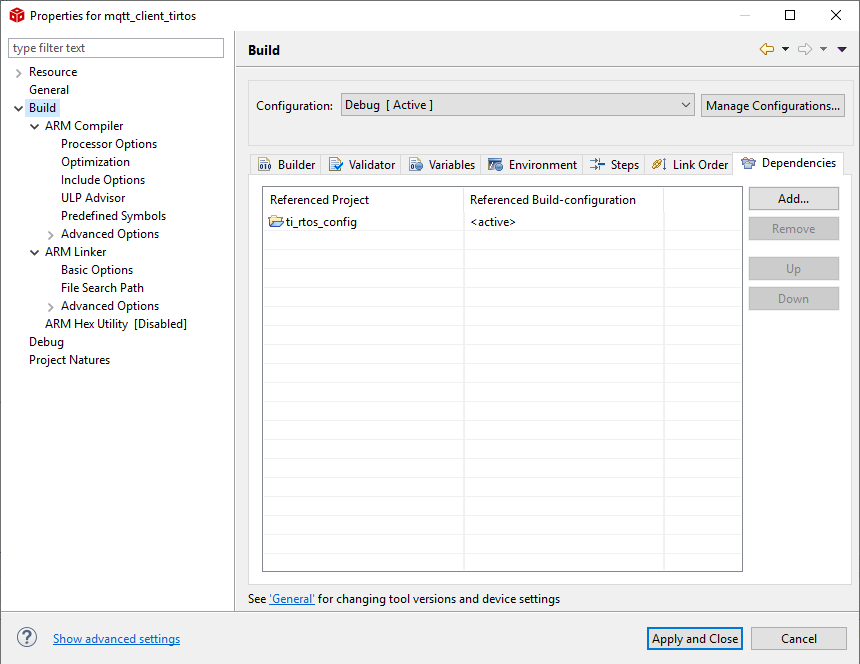Open the view menu triangle icon
The image size is (860, 664).
pyautogui.click(x=842, y=49)
